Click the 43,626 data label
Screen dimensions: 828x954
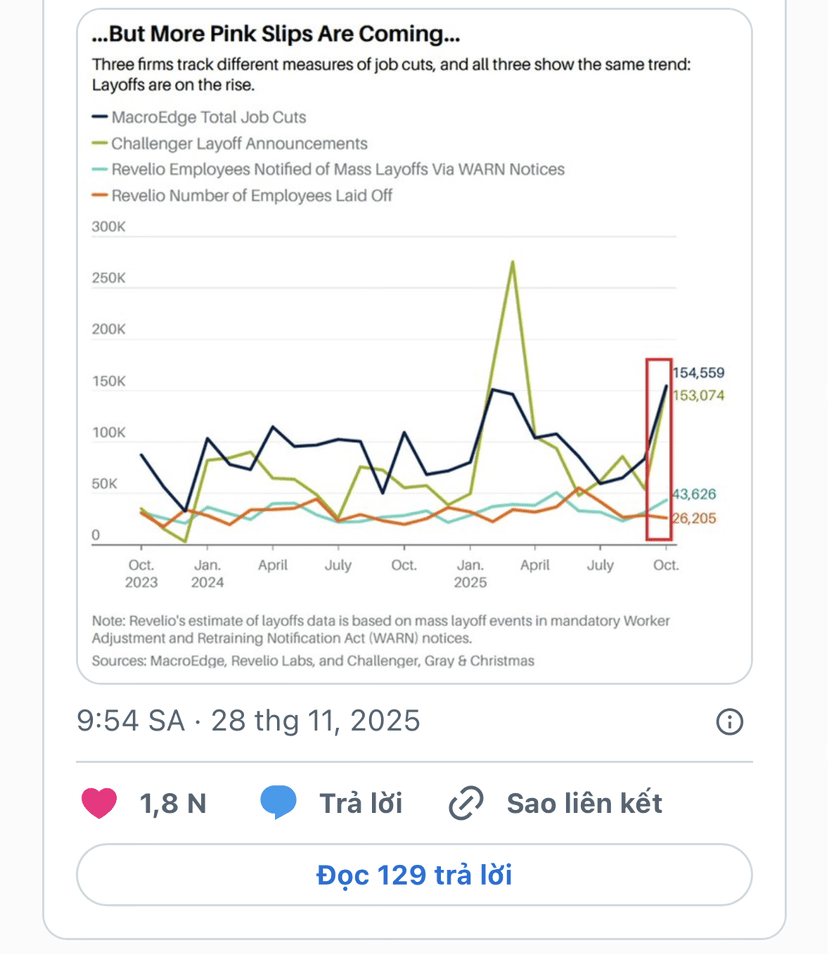tap(695, 495)
